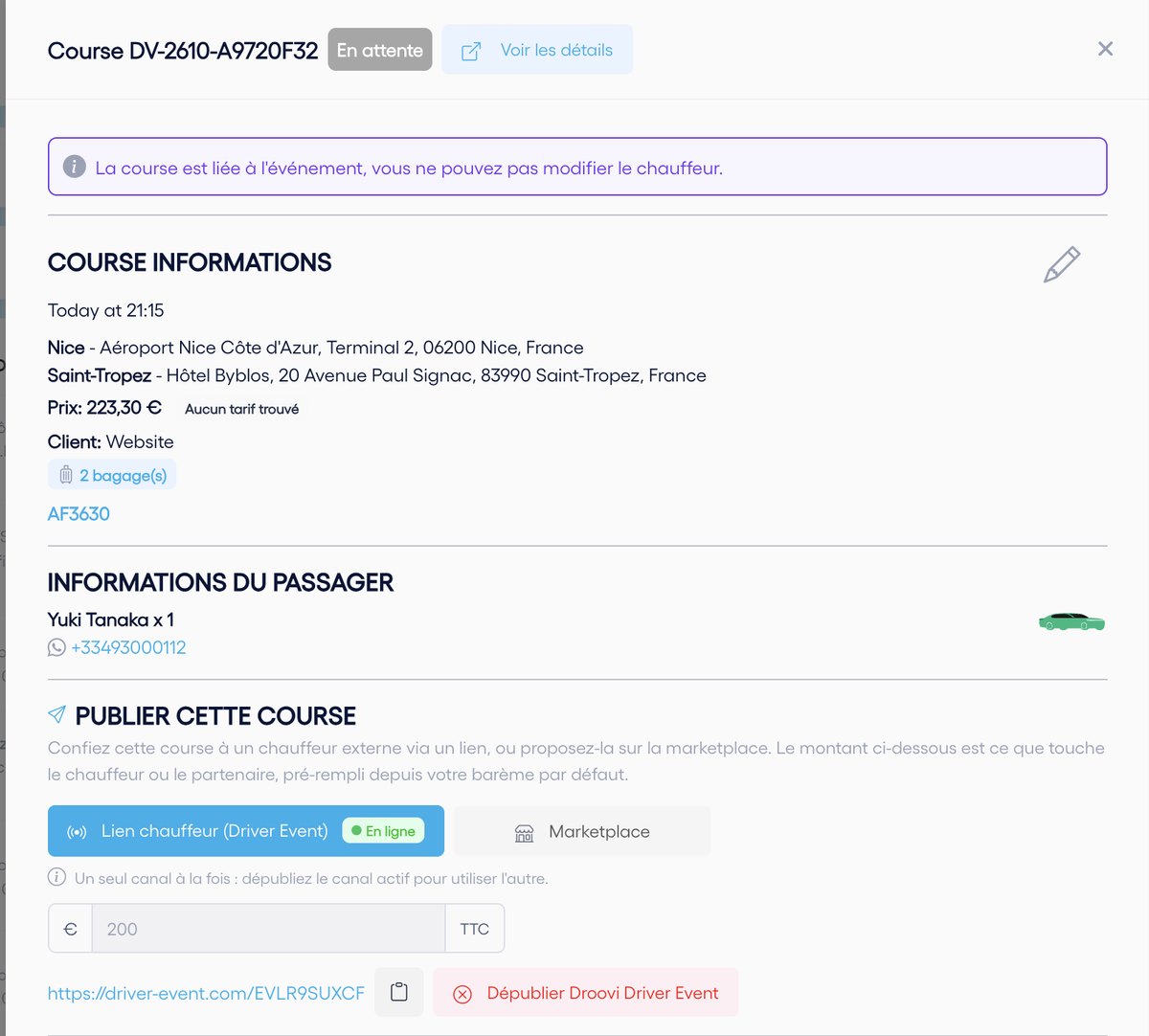This screenshot has width=1149, height=1036.
Task: Click the external link icon beside Voir les détails
Action: (471, 51)
